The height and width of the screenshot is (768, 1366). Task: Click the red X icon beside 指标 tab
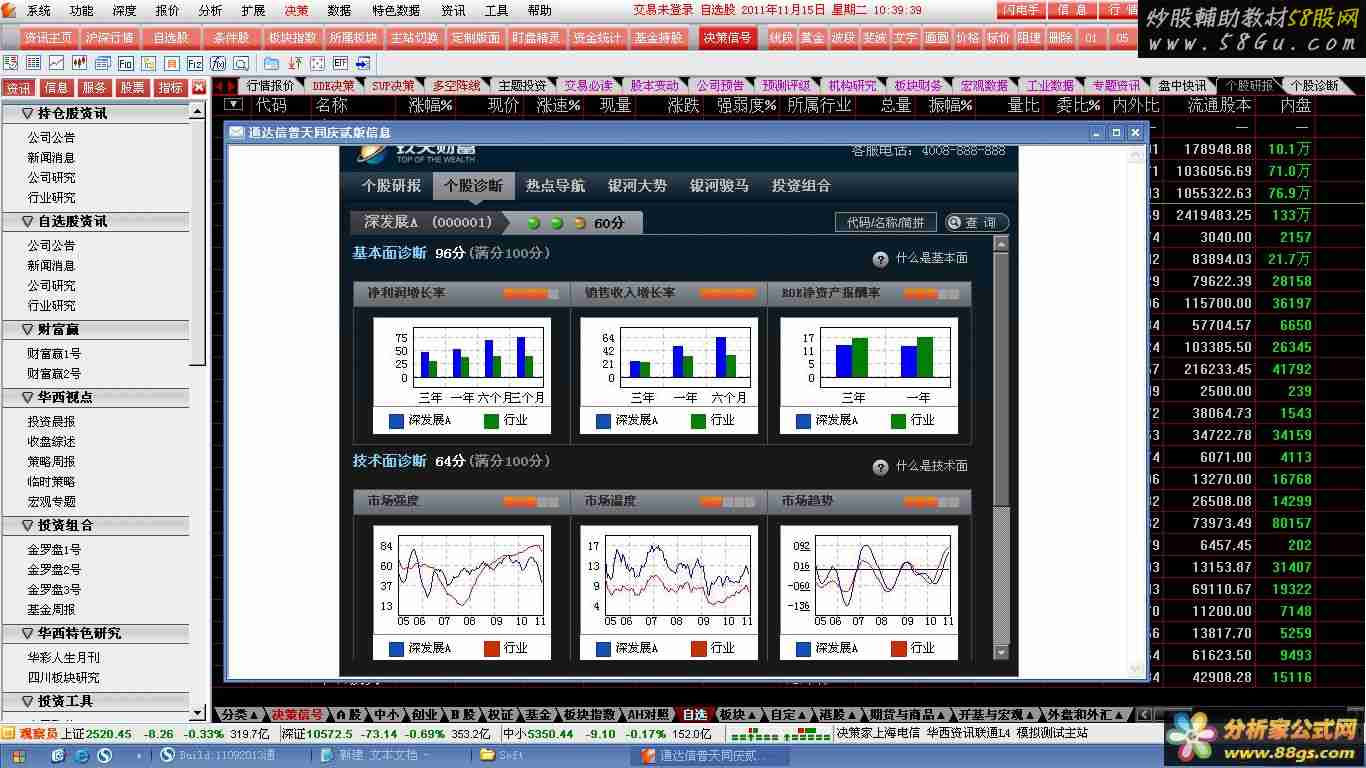click(x=199, y=87)
